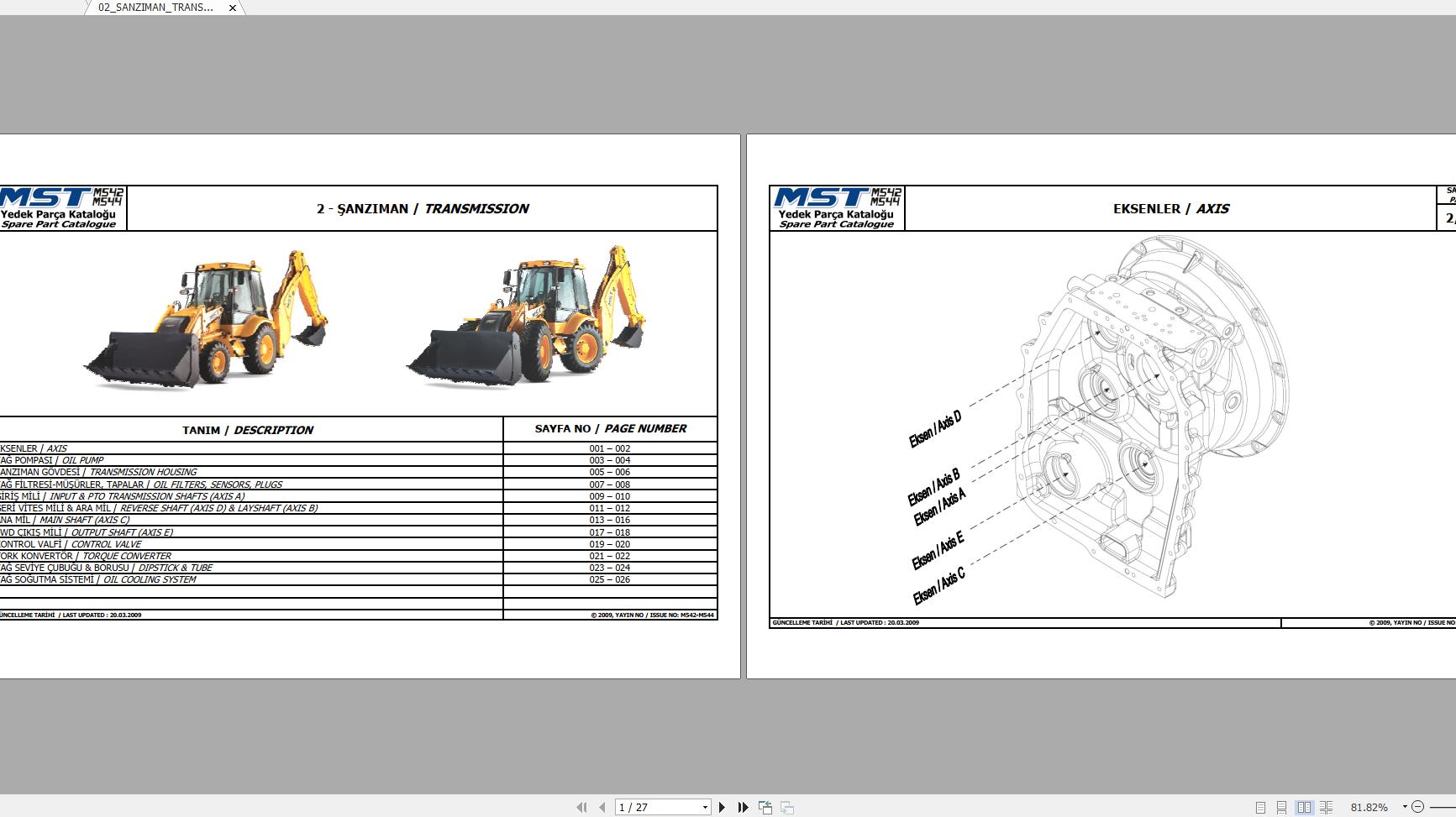This screenshot has height=817, width=1456.
Task: Close the 02_SANZIMAN_TRANS tab
Action: tap(231, 8)
